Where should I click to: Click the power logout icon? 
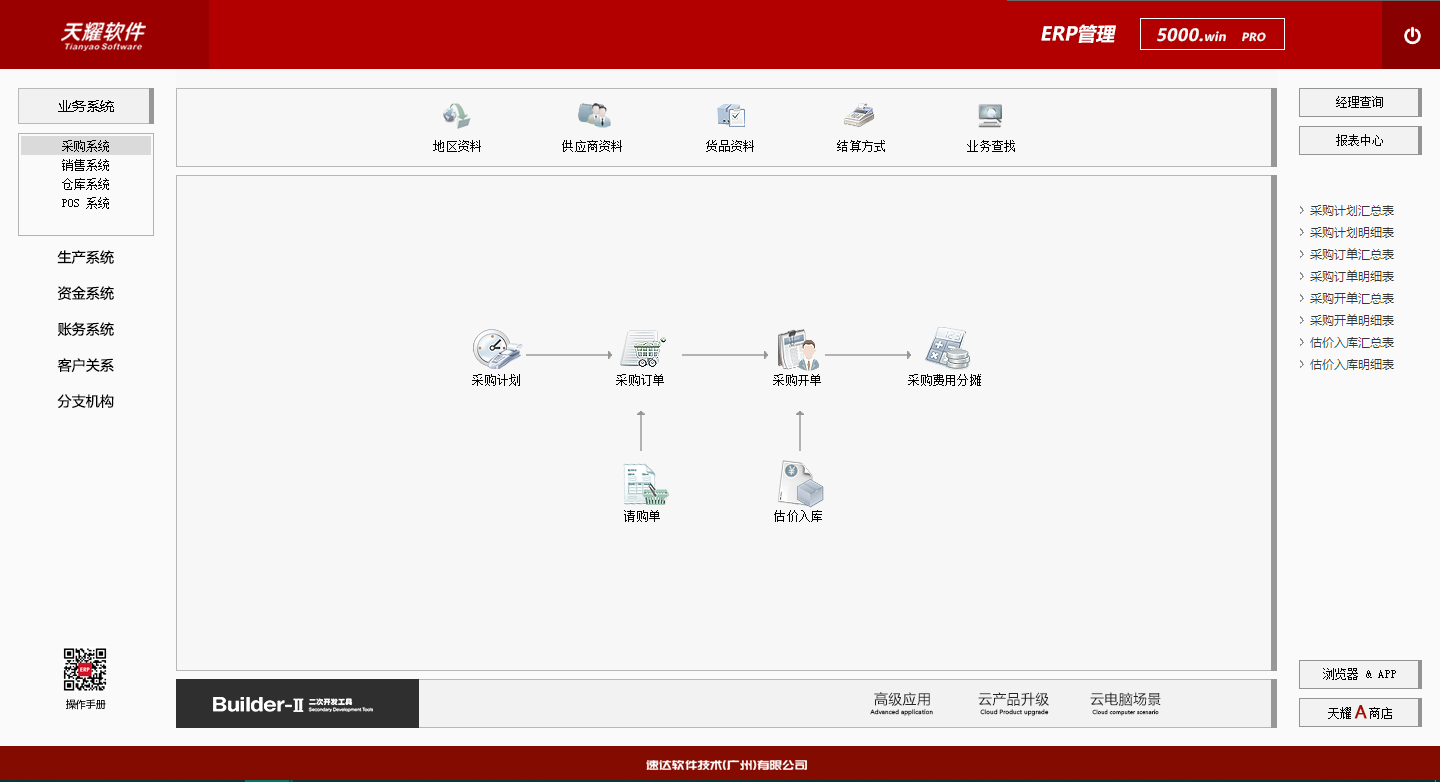click(x=1411, y=35)
